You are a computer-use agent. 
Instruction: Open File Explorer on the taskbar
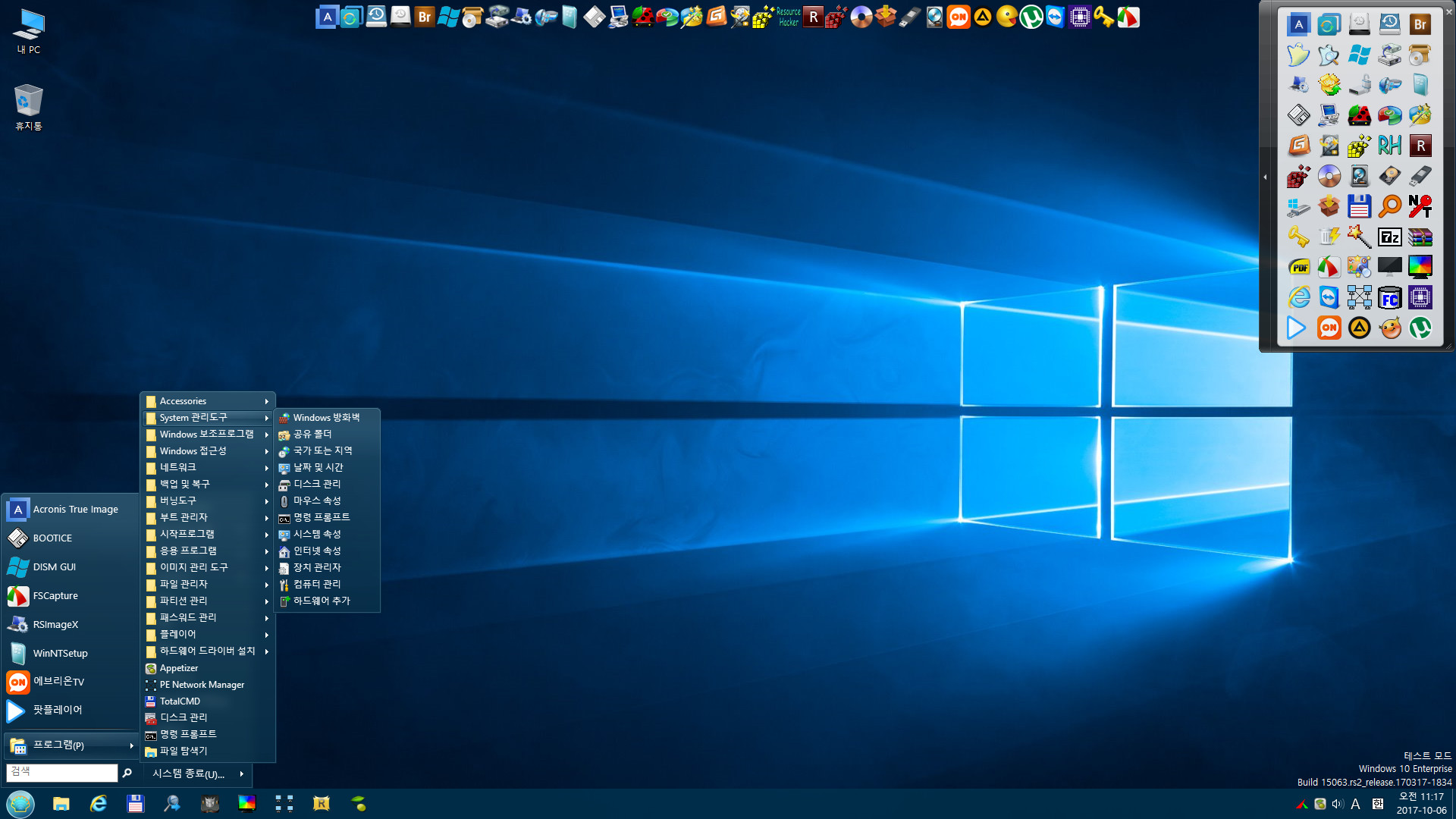[61, 804]
